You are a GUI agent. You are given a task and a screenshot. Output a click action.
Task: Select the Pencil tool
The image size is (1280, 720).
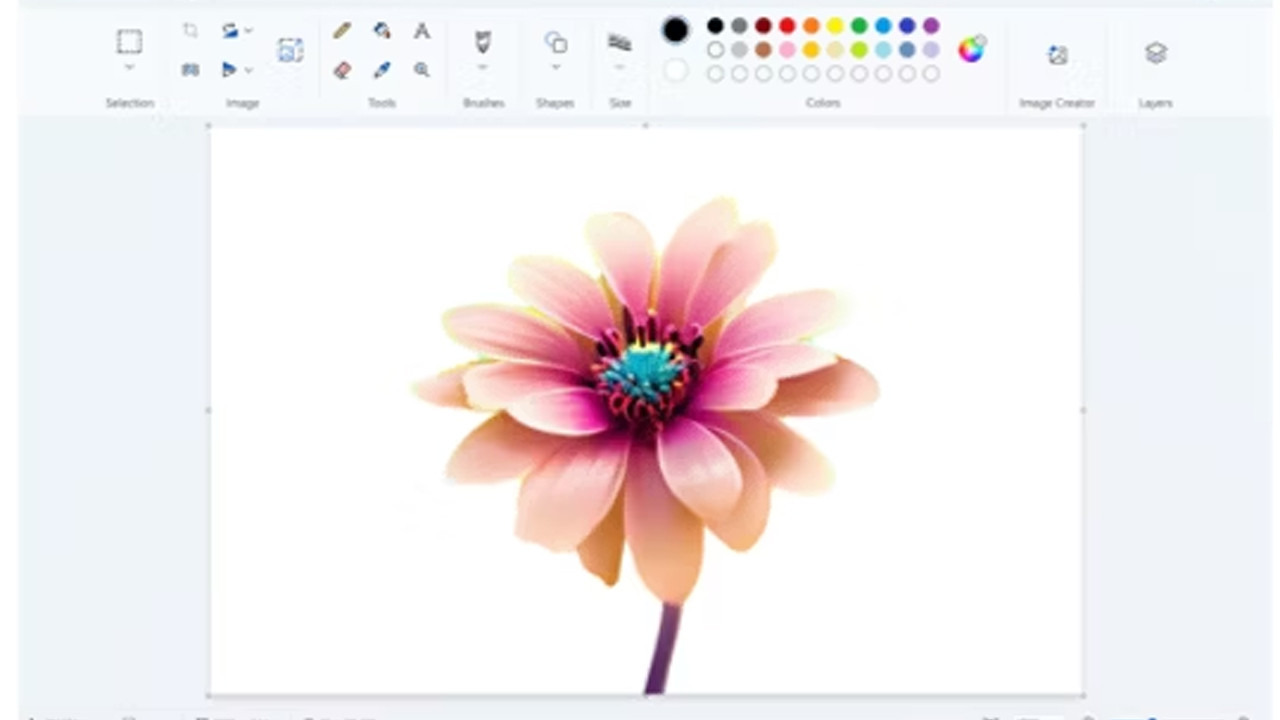tap(342, 31)
